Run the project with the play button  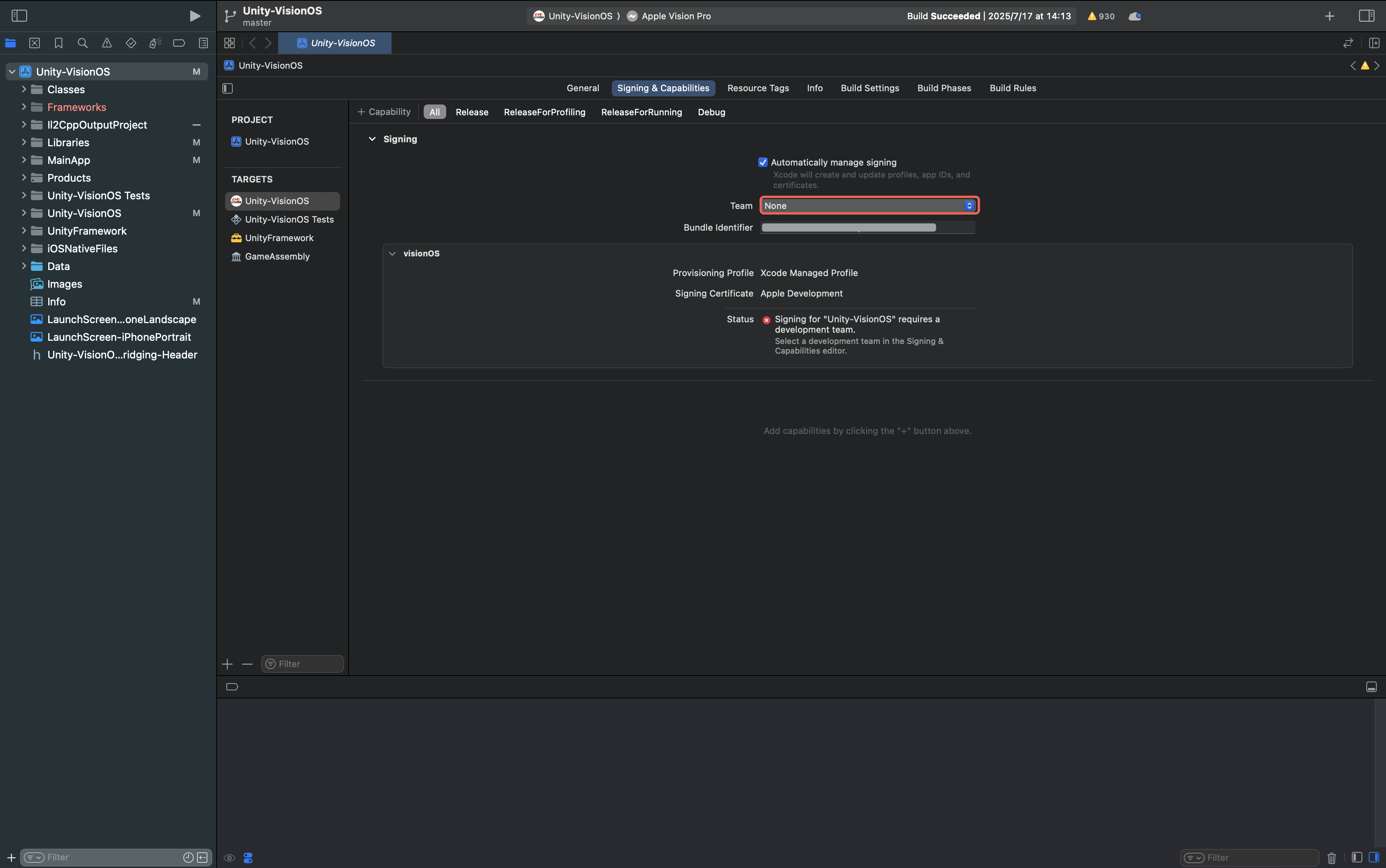(x=195, y=16)
